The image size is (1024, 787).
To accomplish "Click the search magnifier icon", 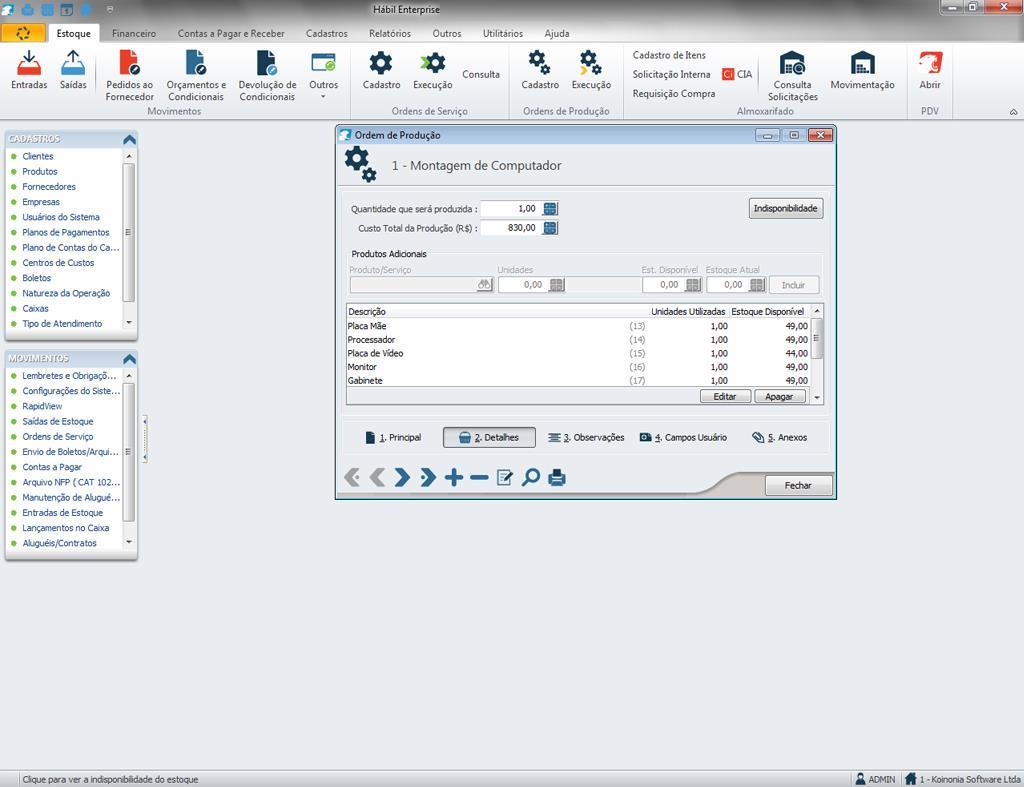I will 530,477.
